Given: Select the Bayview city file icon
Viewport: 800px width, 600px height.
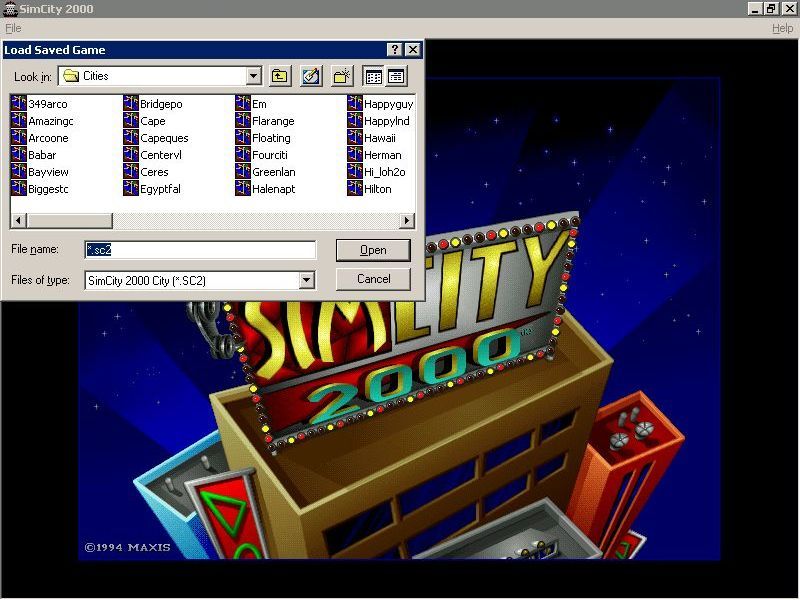Looking at the screenshot, I should pyautogui.click(x=19, y=171).
